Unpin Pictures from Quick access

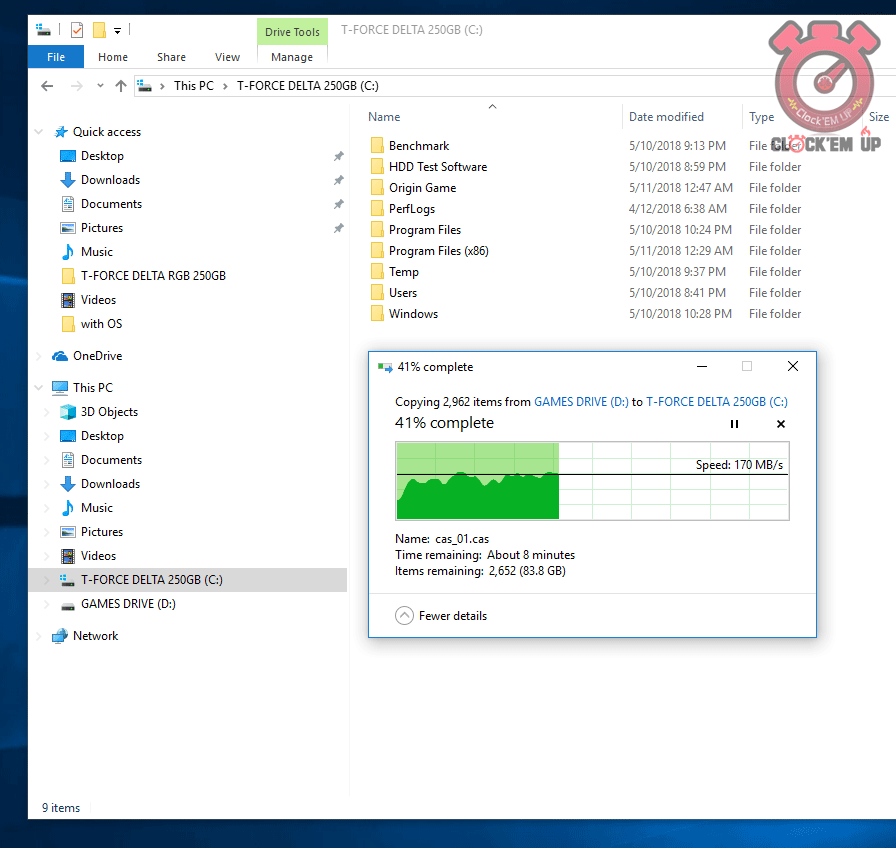click(338, 228)
